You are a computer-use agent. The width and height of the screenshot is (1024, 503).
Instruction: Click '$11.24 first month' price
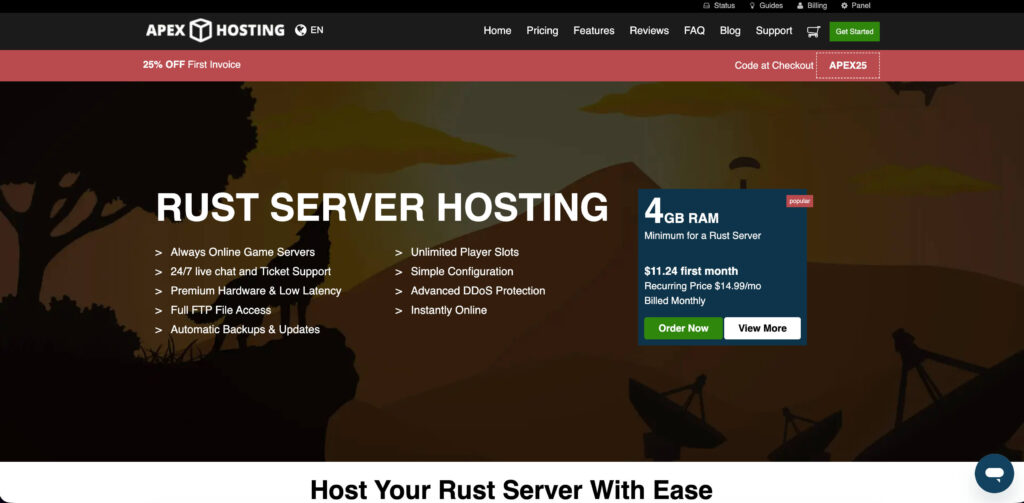[691, 271]
